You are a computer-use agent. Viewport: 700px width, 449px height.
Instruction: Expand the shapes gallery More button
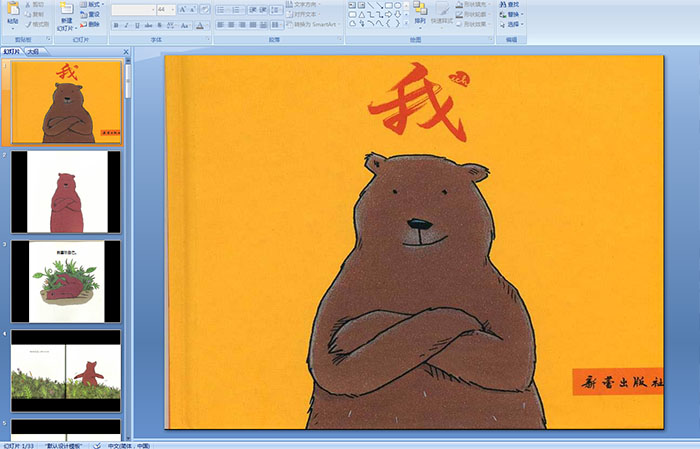[406, 24]
